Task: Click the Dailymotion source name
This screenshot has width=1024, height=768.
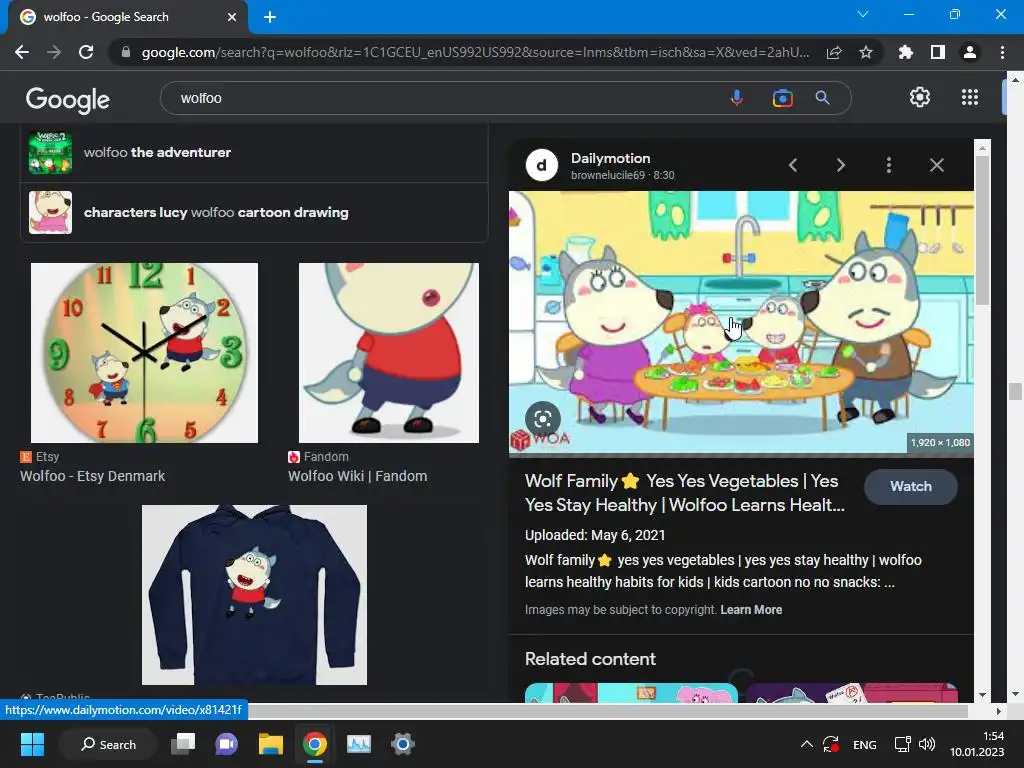Action: (610, 158)
